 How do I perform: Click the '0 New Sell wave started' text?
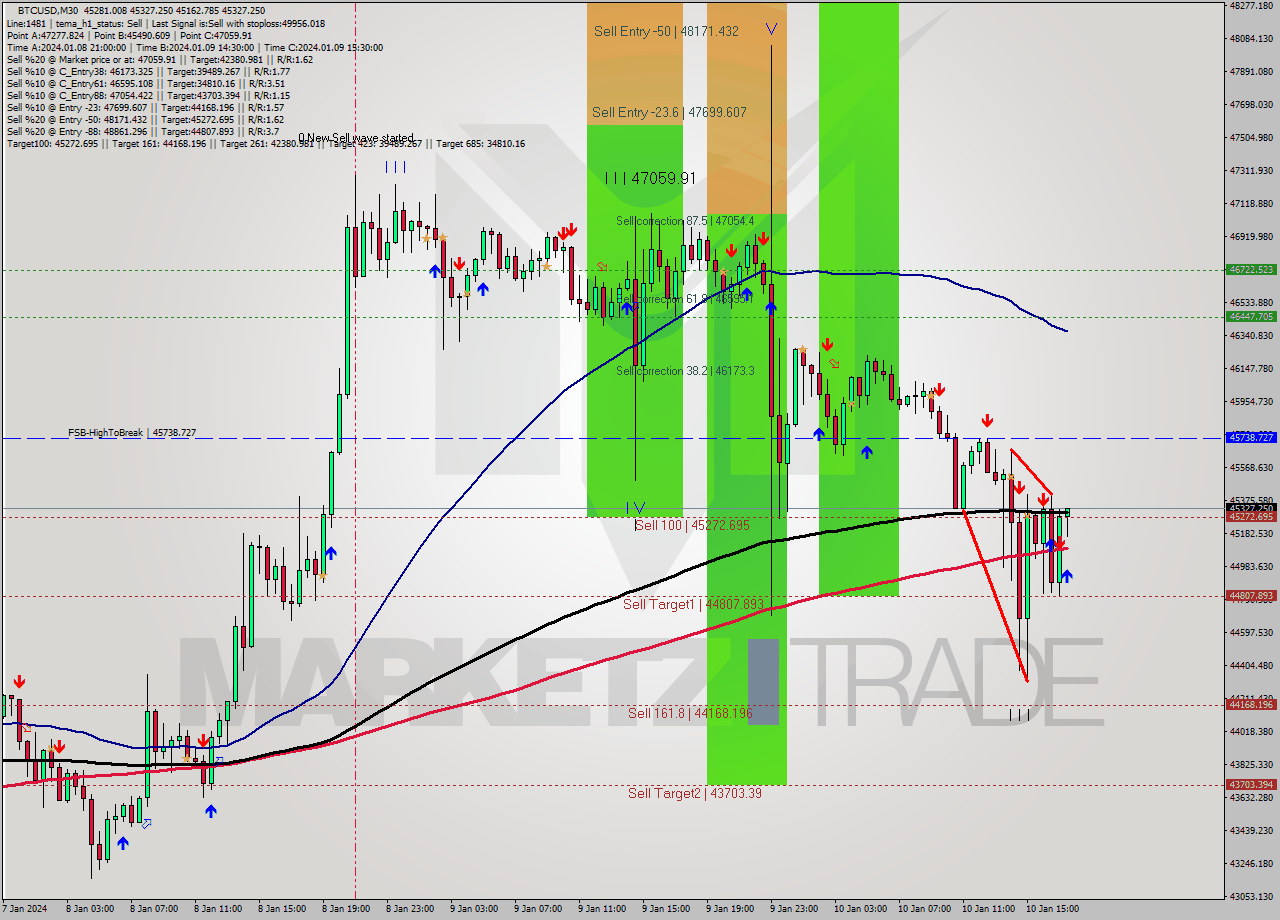click(356, 138)
